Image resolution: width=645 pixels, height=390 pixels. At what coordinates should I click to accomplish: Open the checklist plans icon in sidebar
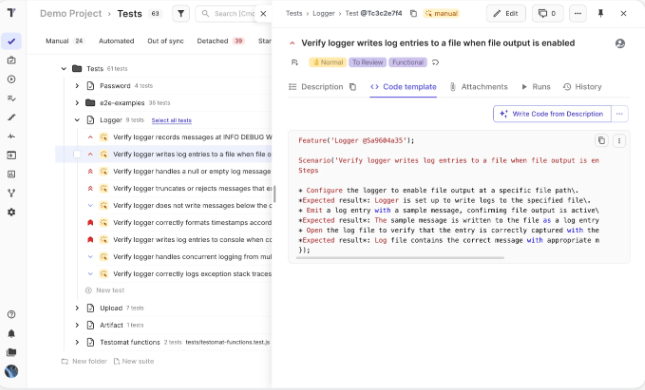[12, 98]
